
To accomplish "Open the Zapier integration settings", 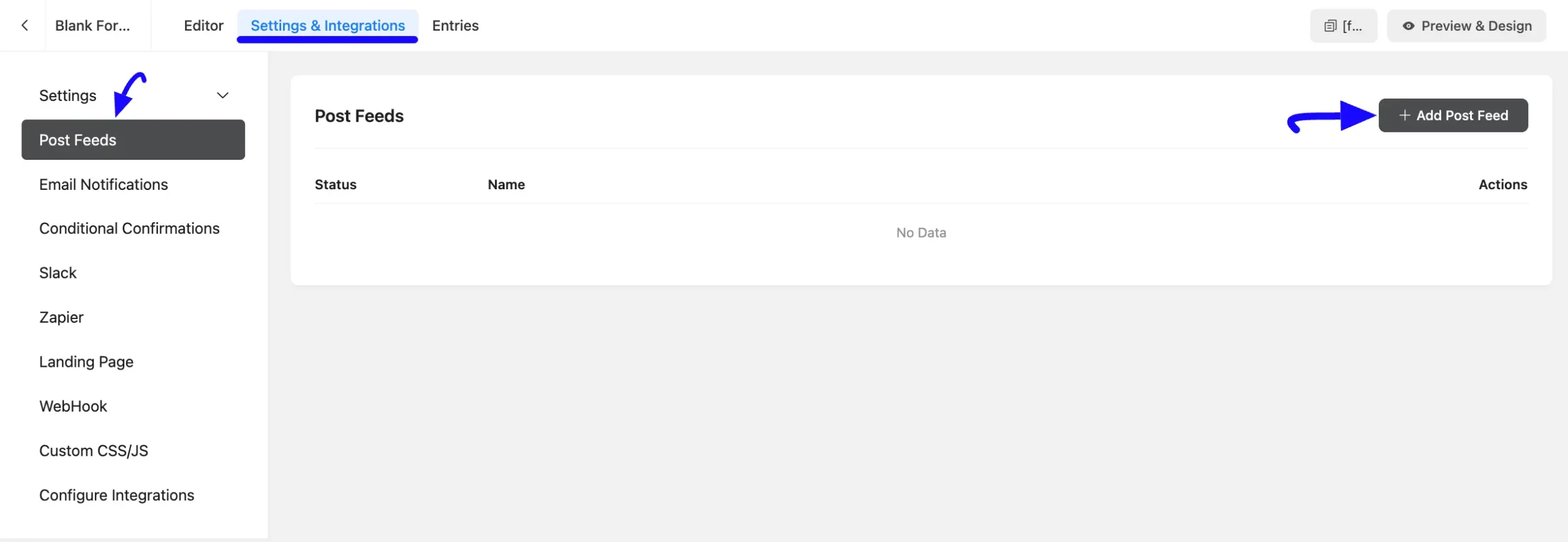I will click(x=61, y=317).
